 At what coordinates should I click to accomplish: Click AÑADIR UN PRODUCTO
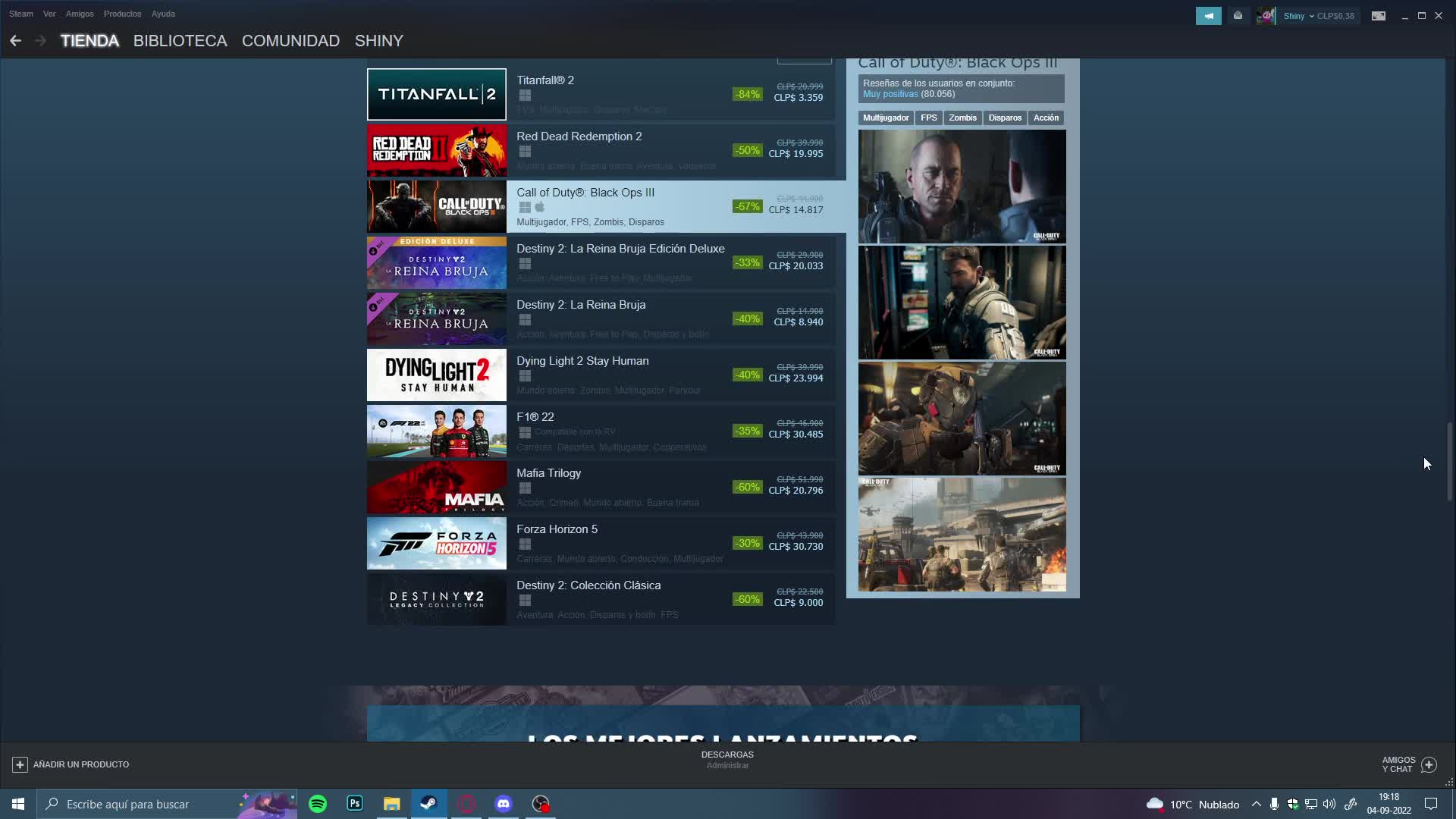[71, 764]
